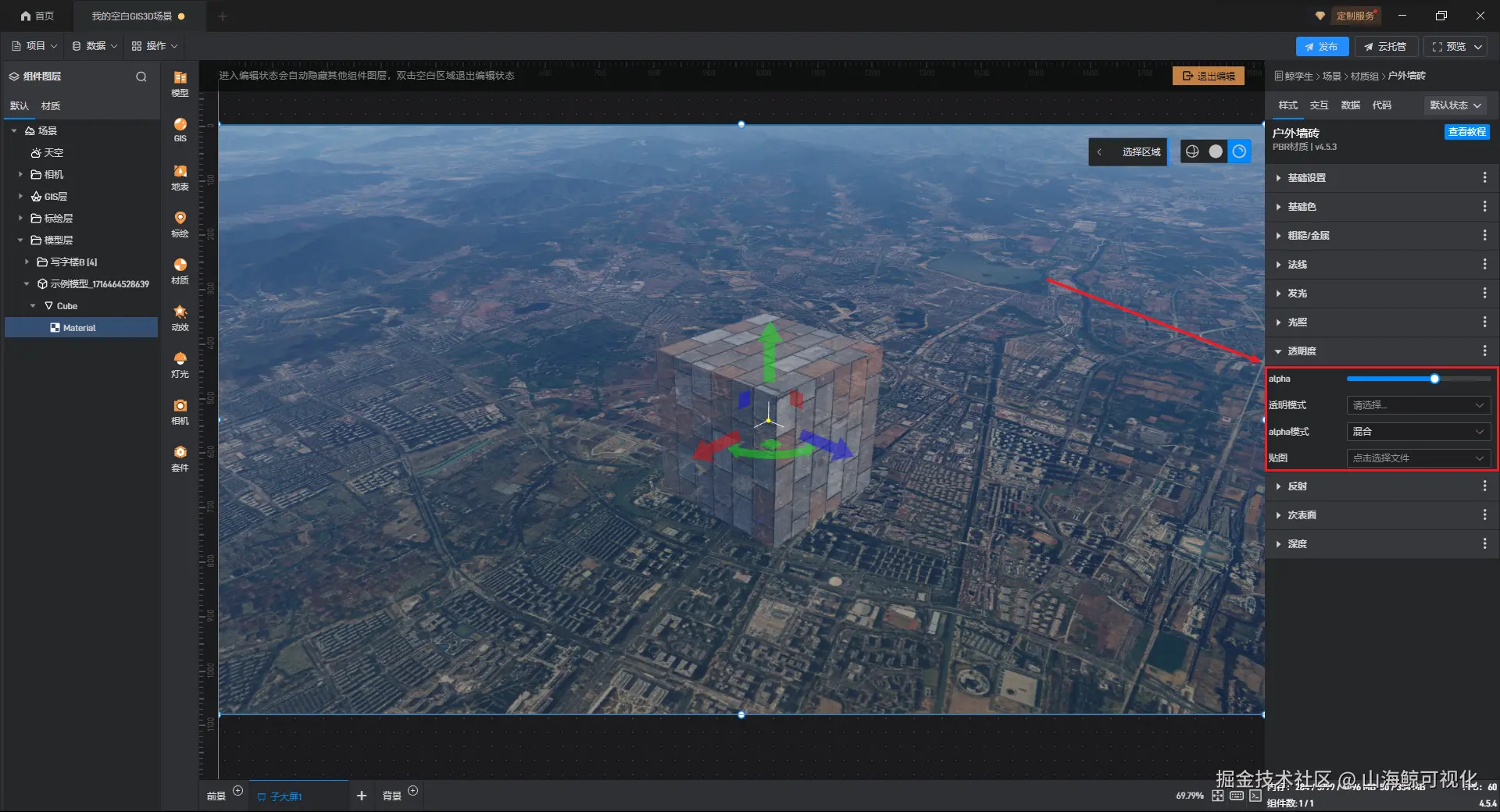
Task: Click the highlighted blue circle view icon
Action: point(1240,151)
